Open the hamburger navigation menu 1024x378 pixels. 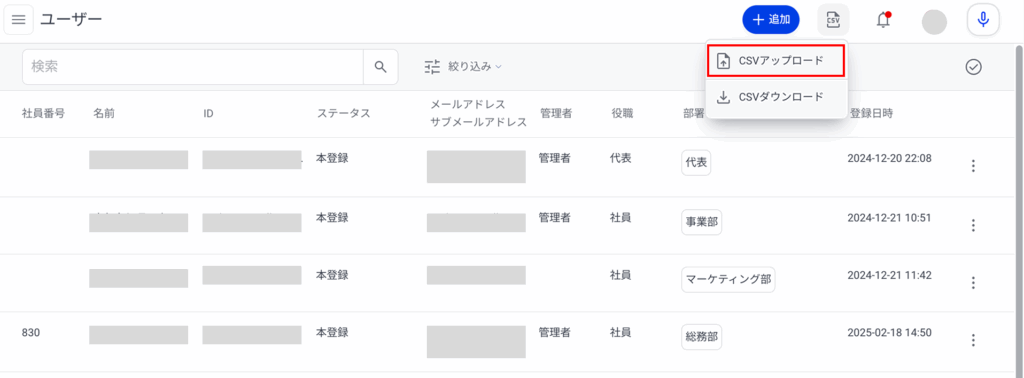(18, 20)
